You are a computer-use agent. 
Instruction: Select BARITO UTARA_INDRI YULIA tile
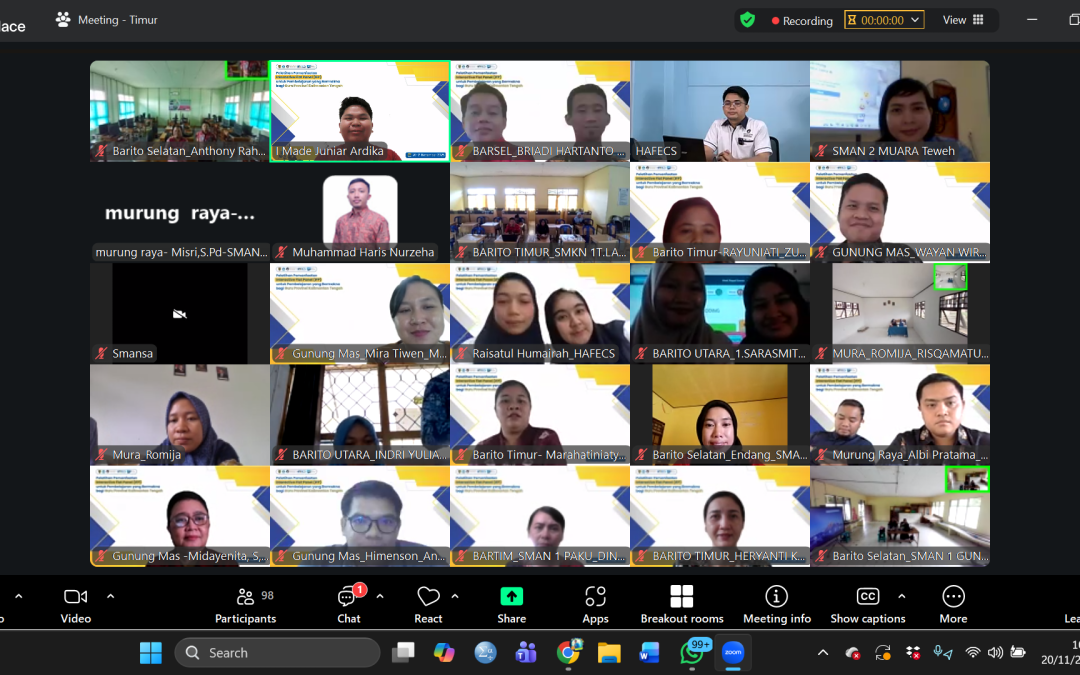[x=360, y=415]
